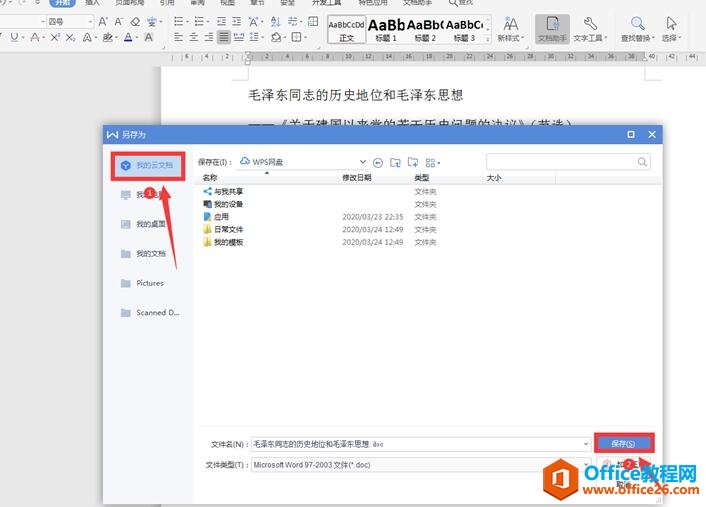Image resolution: width=706 pixels, height=507 pixels.
Task: Click the decrease indent icon
Action: 221,21
